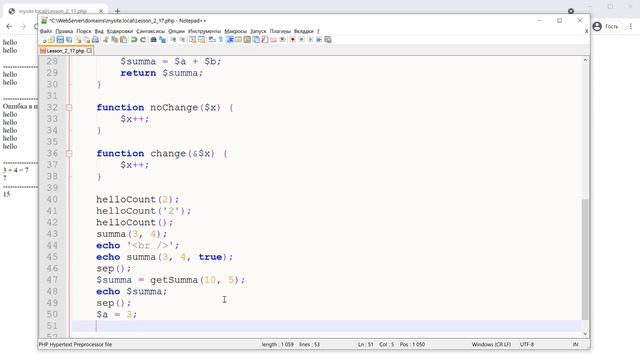This screenshot has width=640, height=360.
Task: Click the Windows (CR LF) status entry
Action: [x=491, y=344]
